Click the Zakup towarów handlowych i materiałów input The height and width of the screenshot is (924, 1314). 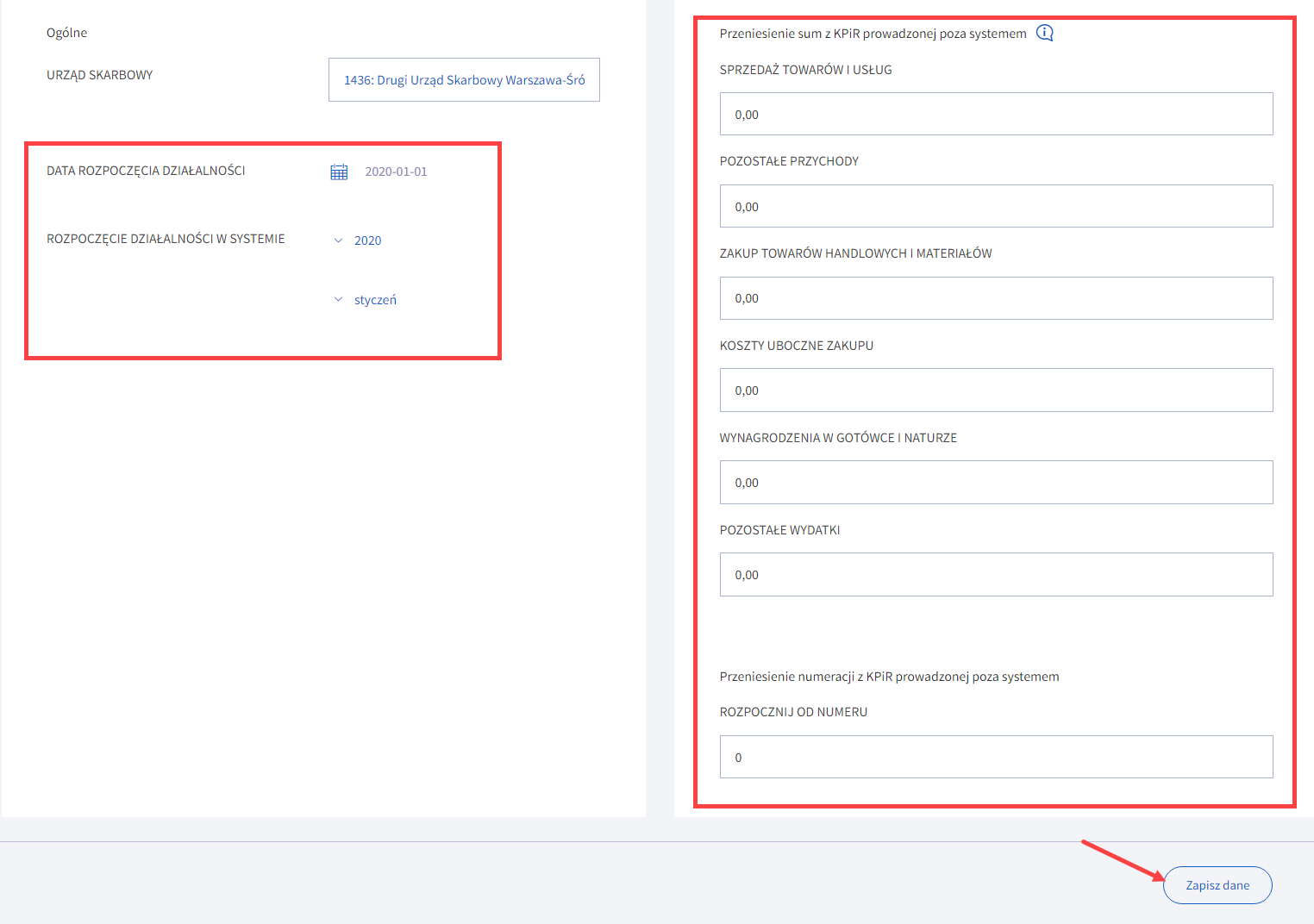point(996,298)
